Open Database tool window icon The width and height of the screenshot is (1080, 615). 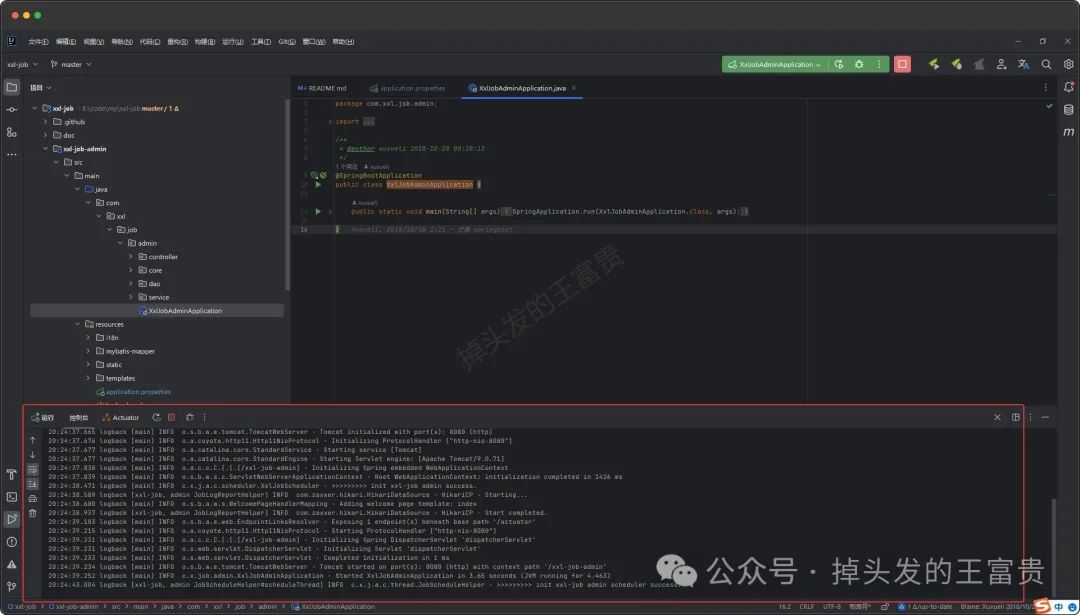(x=1068, y=110)
